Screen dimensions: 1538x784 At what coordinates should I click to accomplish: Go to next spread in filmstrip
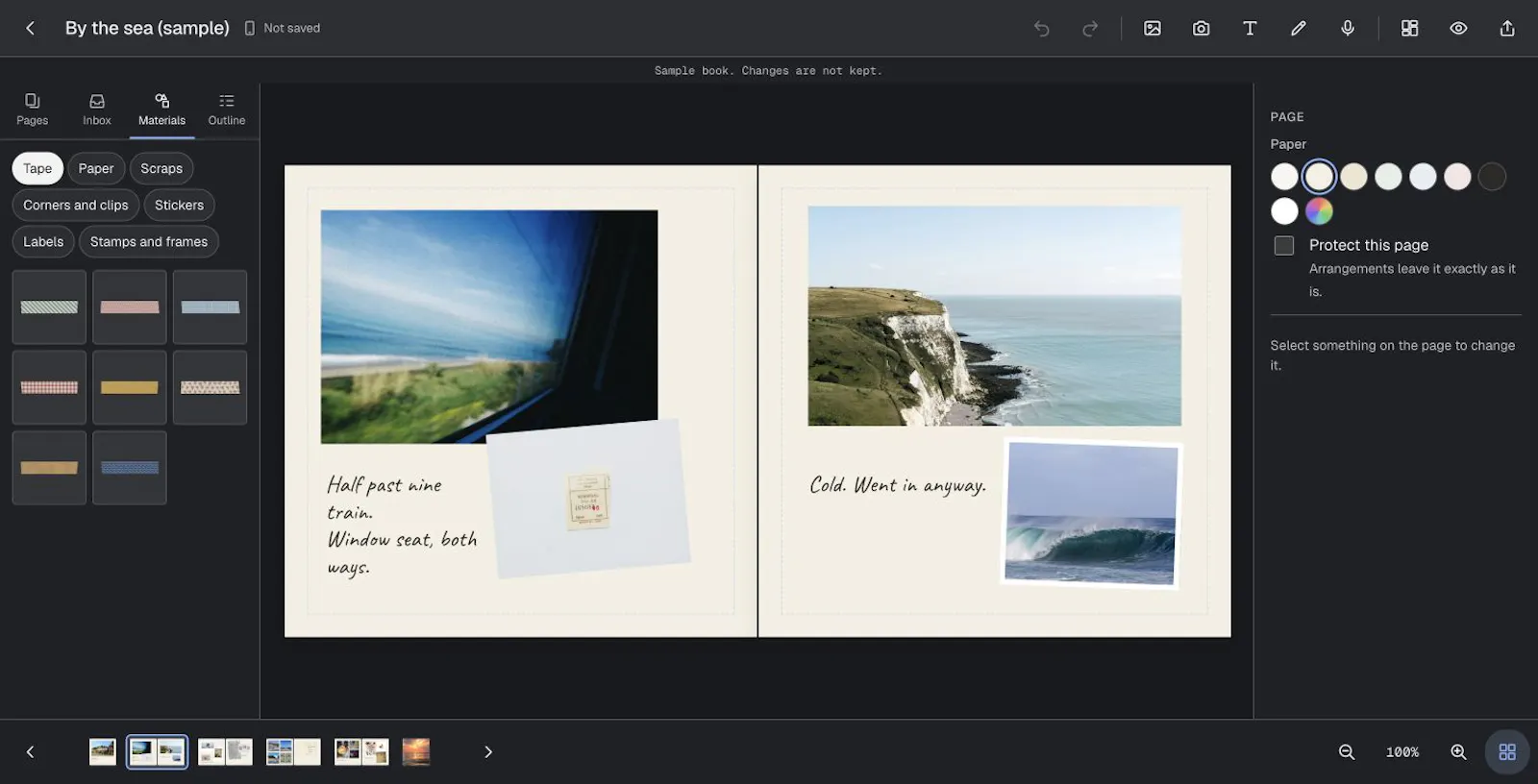pos(488,752)
